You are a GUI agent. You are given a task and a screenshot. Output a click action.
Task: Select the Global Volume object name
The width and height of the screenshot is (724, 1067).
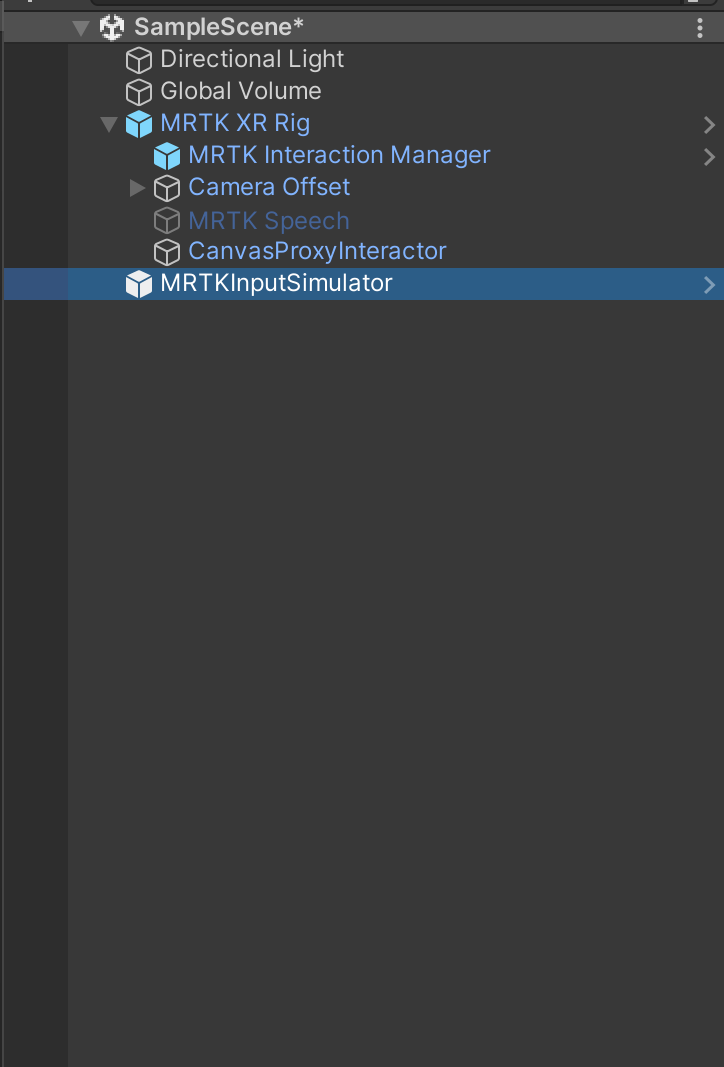pos(241,92)
